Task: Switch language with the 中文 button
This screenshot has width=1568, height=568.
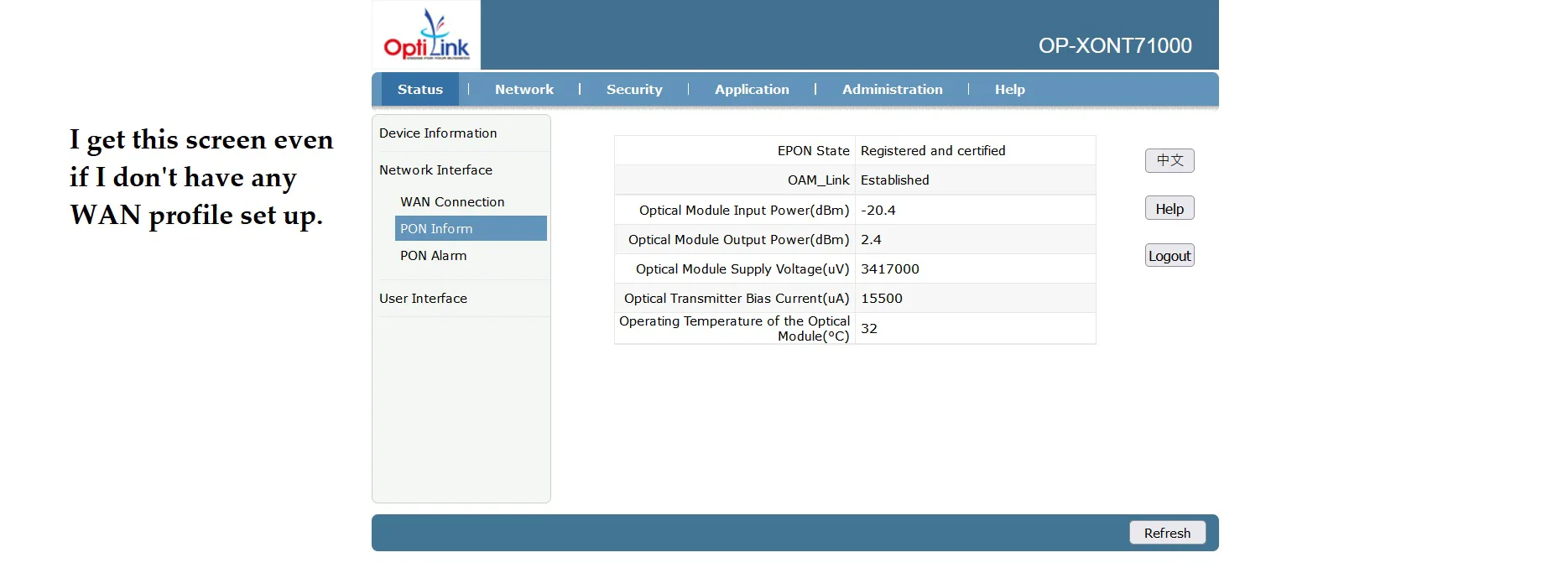Action: point(1169,160)
